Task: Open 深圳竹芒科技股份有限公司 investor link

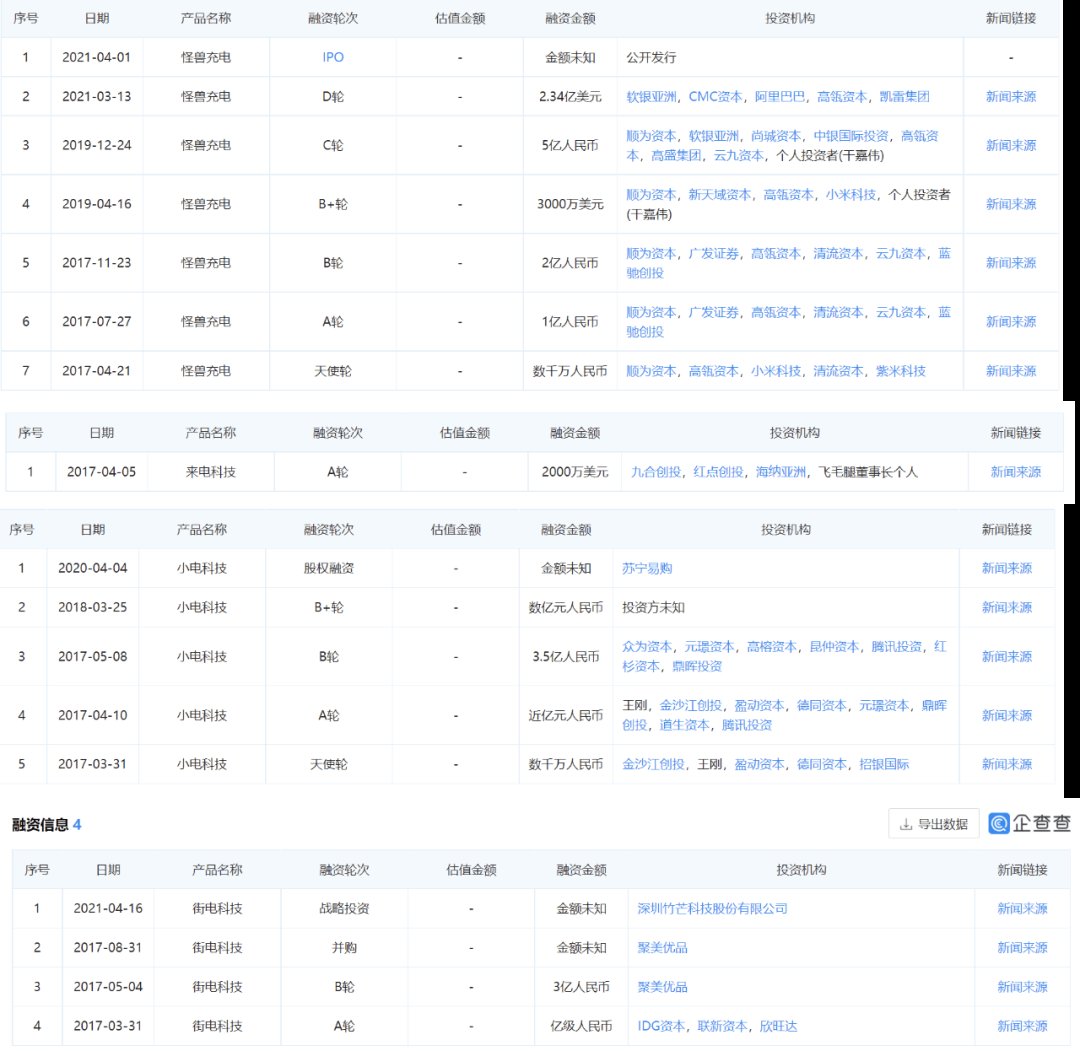Action: 712,908
